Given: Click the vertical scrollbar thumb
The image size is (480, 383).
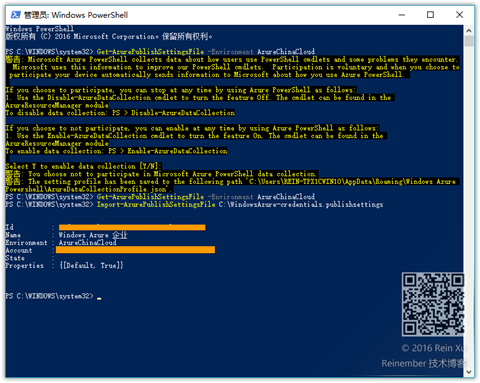Looking at the screenshot, I should (469, 41).
